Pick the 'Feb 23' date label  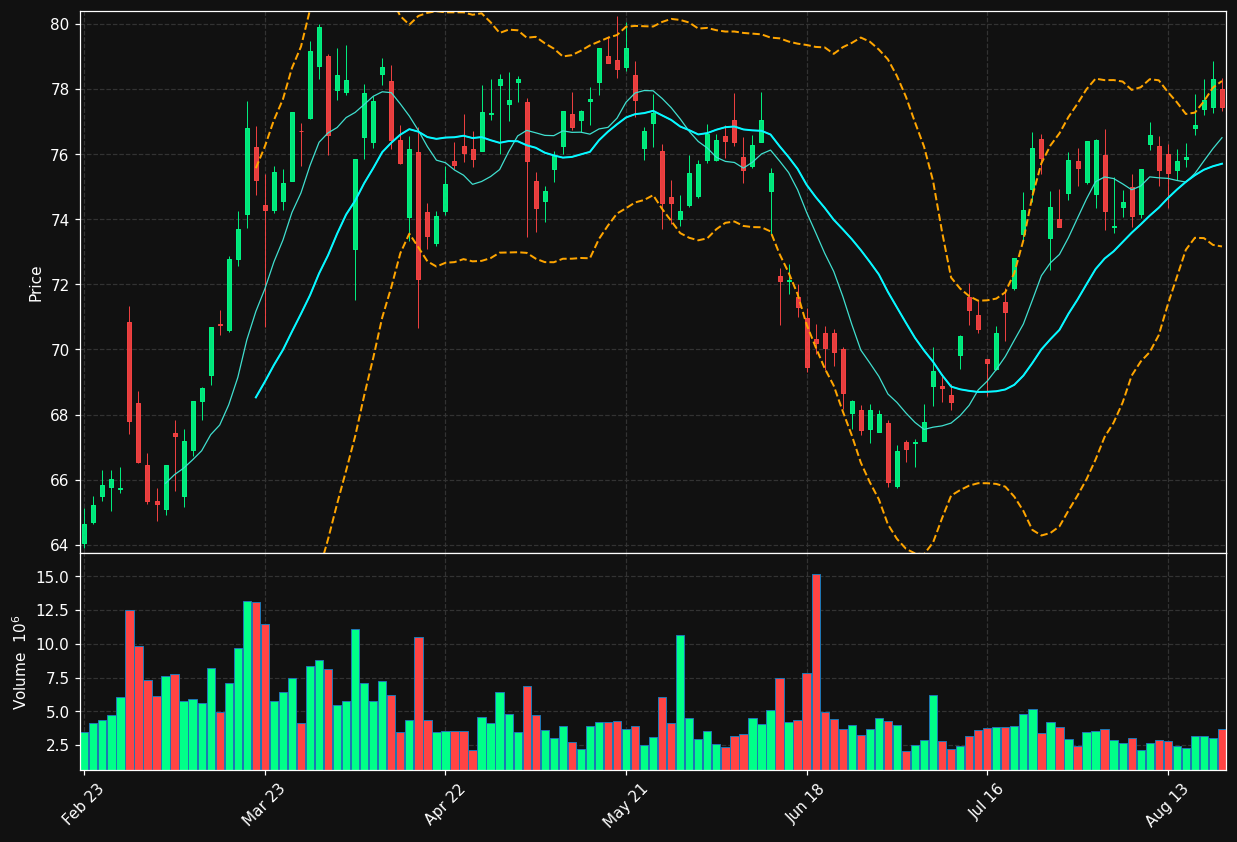[82, 804]
